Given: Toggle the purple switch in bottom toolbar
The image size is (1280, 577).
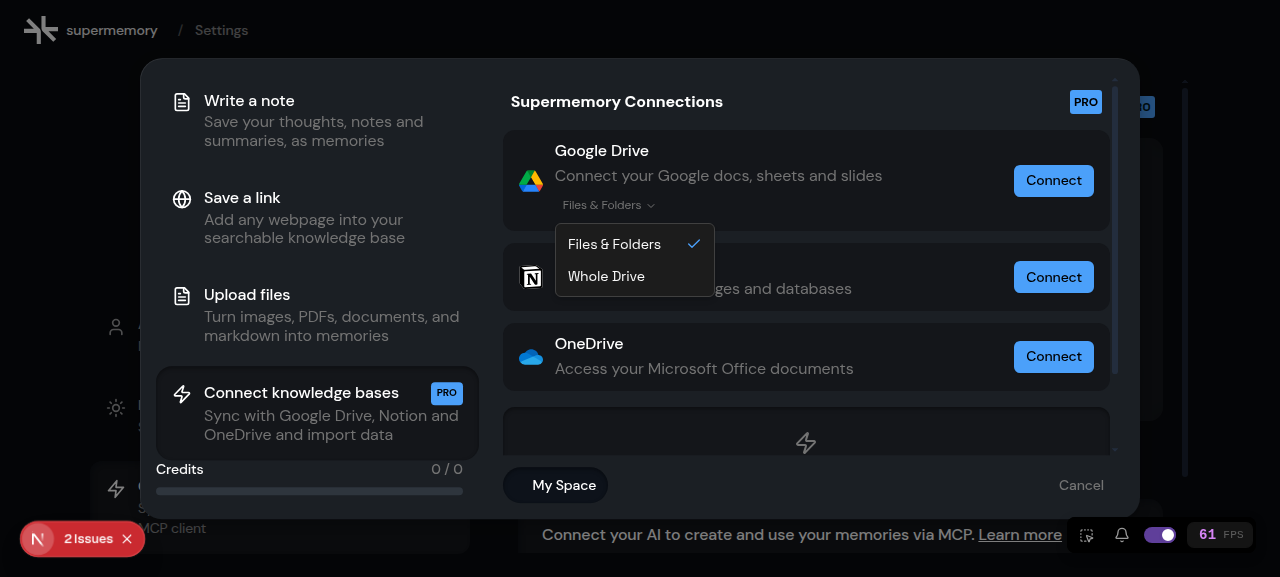Looking at the screenshot, I should 1160,535.
